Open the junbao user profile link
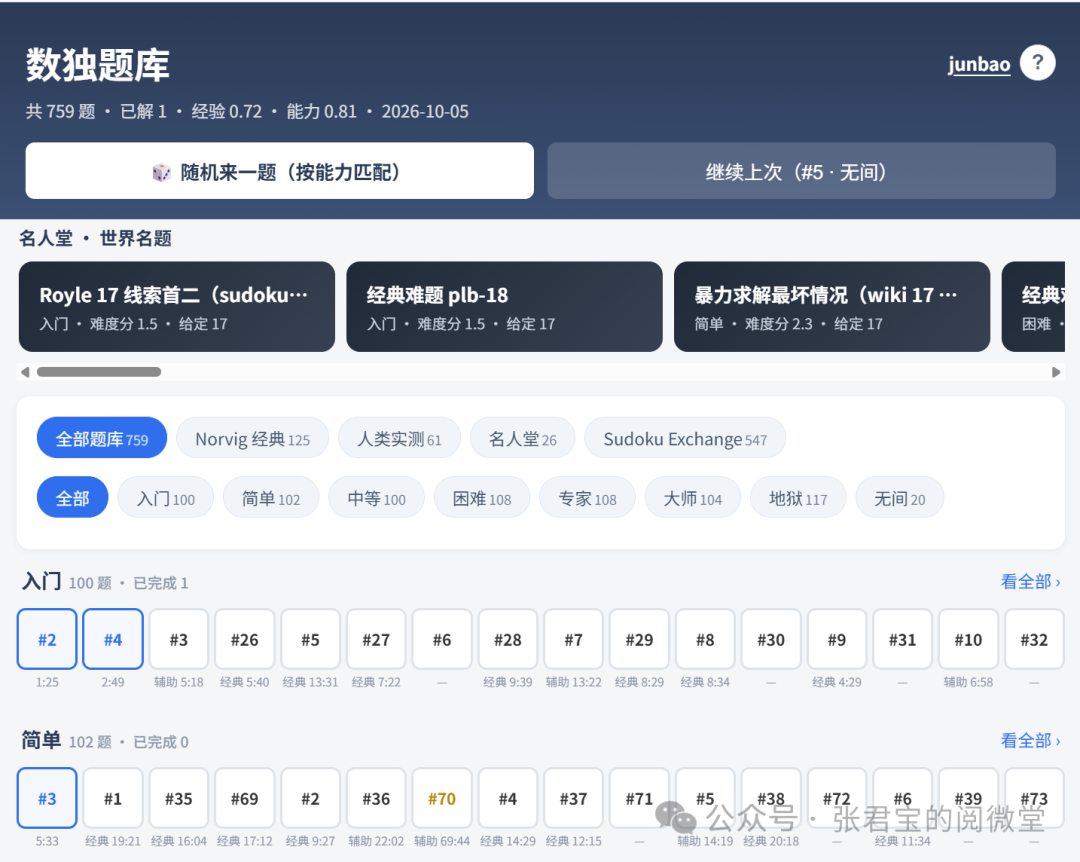The image size is (1080, 862). tap(979, 64)
